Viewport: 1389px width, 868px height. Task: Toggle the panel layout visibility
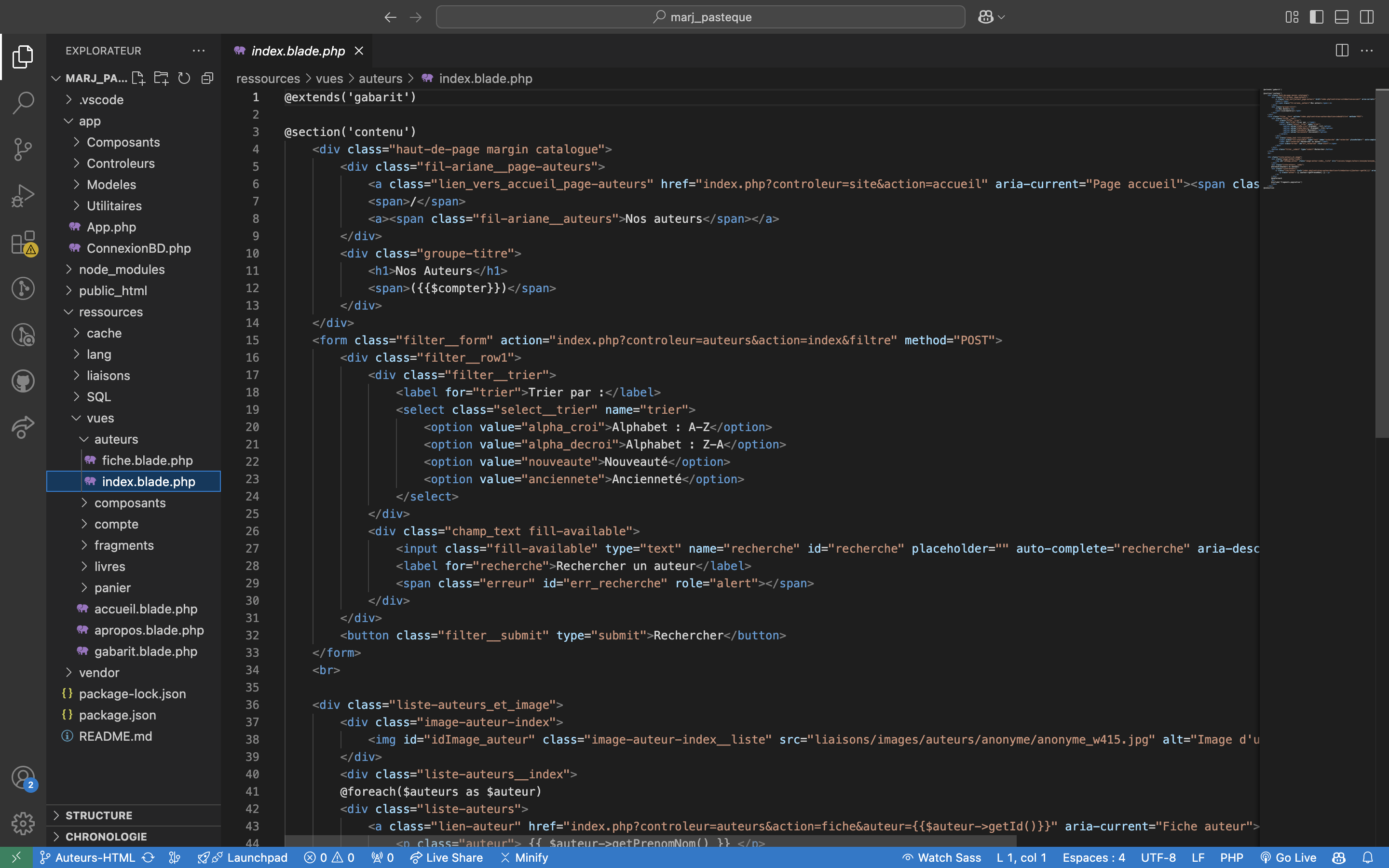tap(1341, 17)
